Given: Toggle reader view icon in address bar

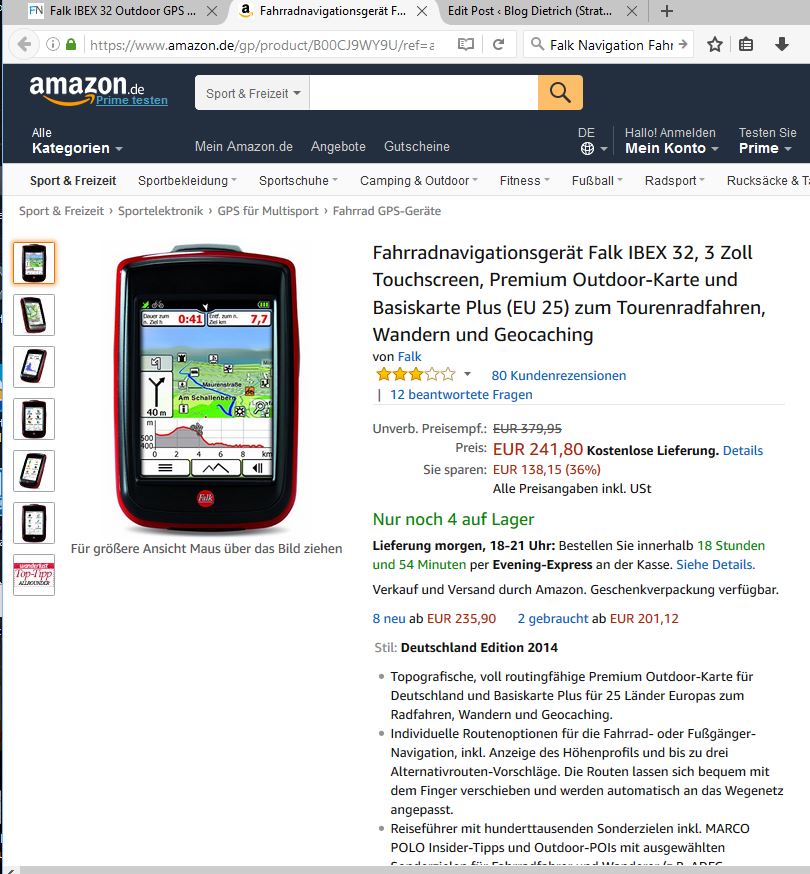Looking at the screenshot, I should (465, 45).
